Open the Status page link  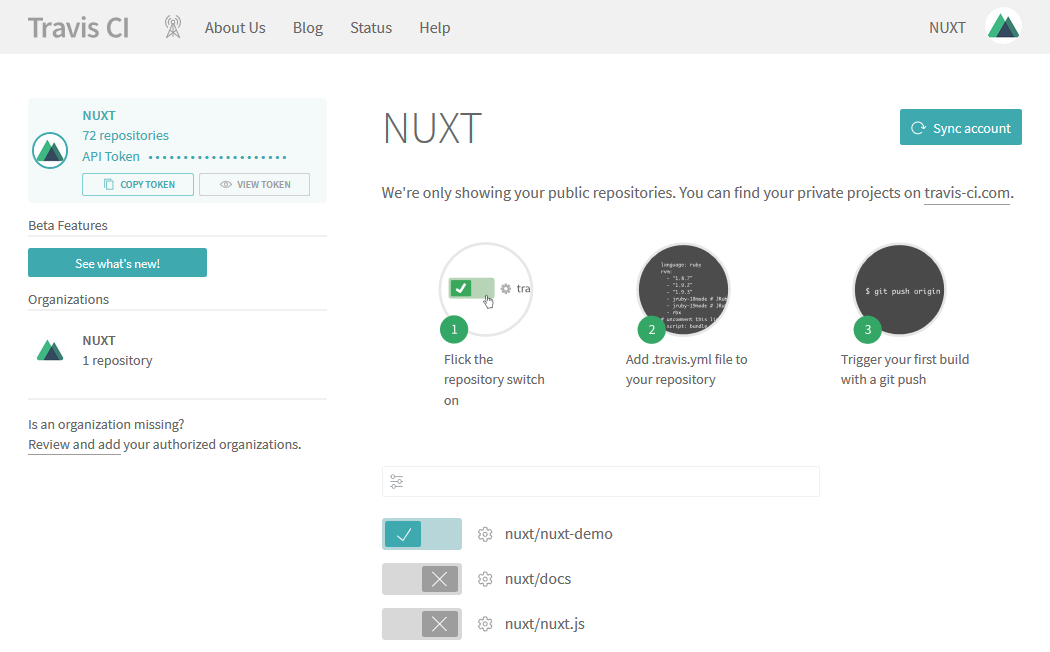(371, 28)
